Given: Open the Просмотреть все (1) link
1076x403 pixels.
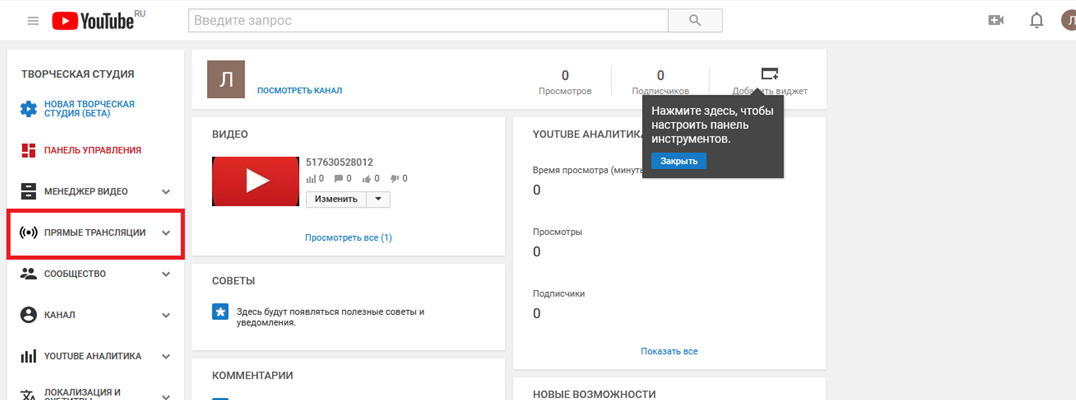Looking at the screenshot, I should pyautogui.click(x=349, y=238).
